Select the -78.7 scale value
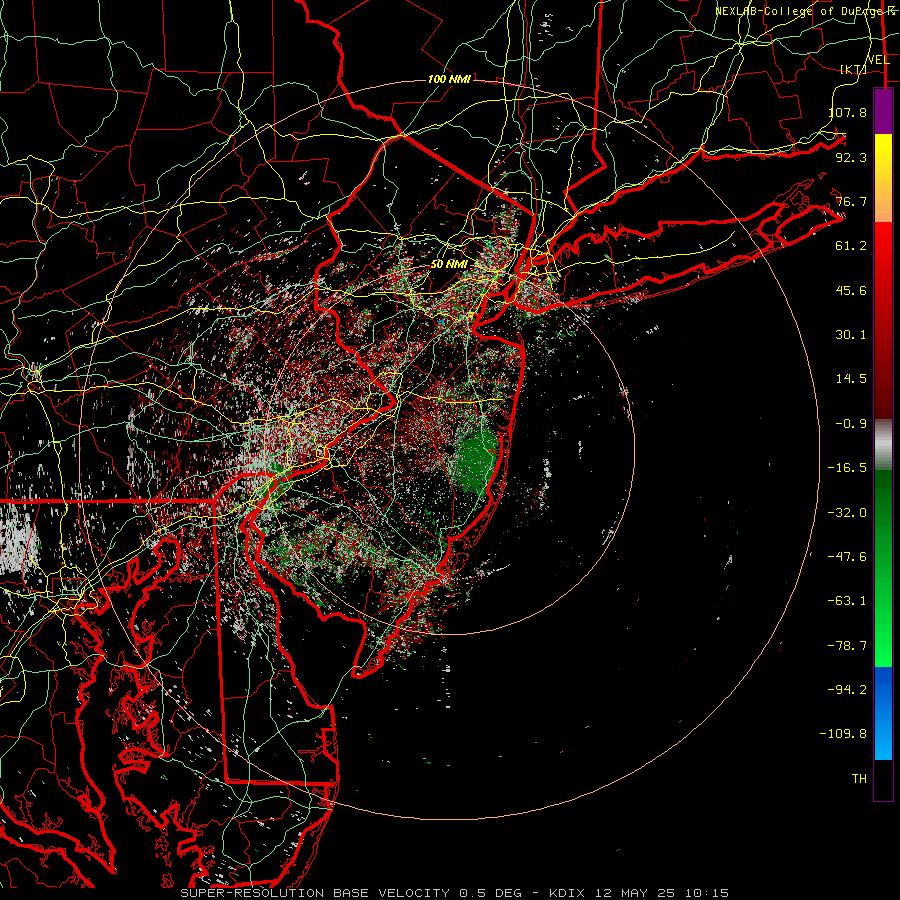900x900 pixels. click(x=847, y=646)
